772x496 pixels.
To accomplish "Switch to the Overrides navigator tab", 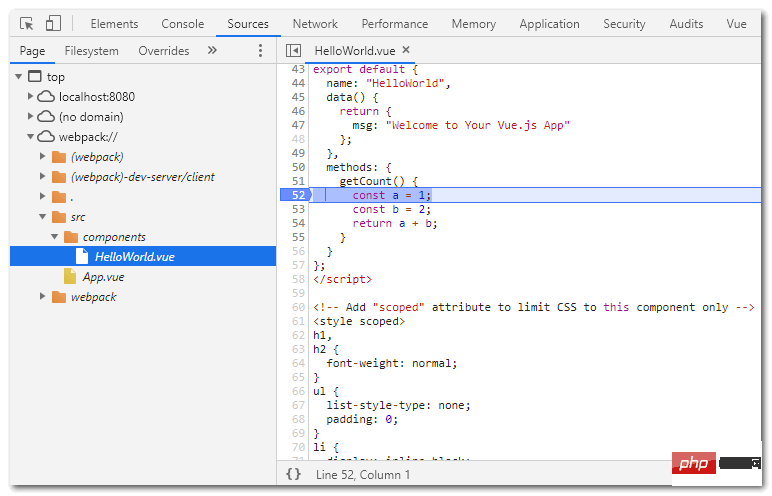I will (x=163, y=51).
